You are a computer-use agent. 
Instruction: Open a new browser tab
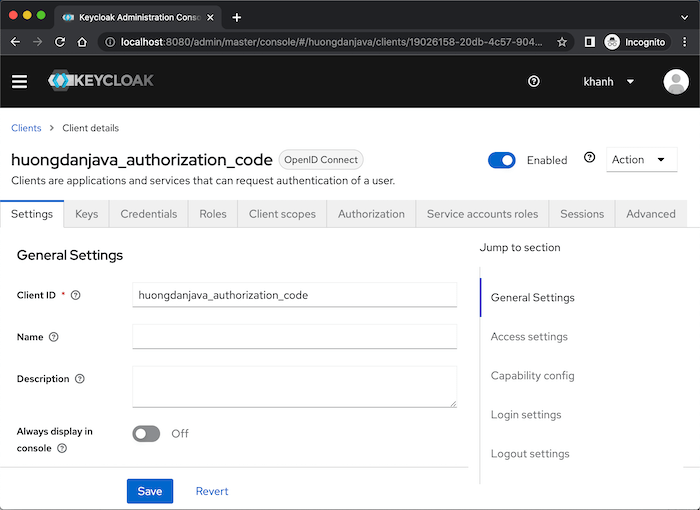(237, 17)
